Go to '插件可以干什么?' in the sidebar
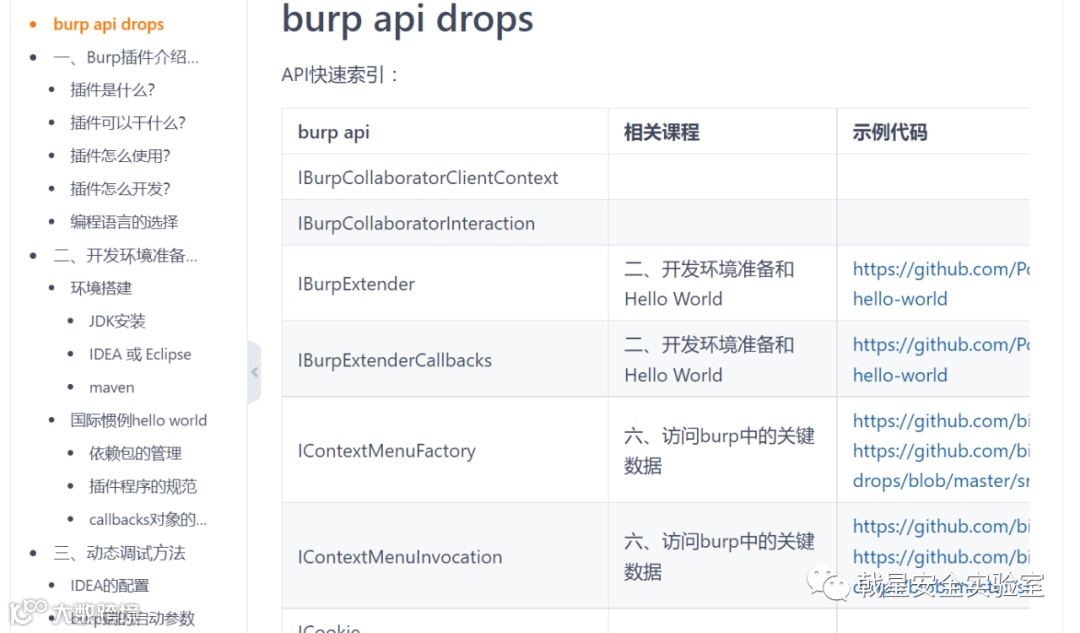Viewport: 1080px width, 633px height. tap(127, 123)
